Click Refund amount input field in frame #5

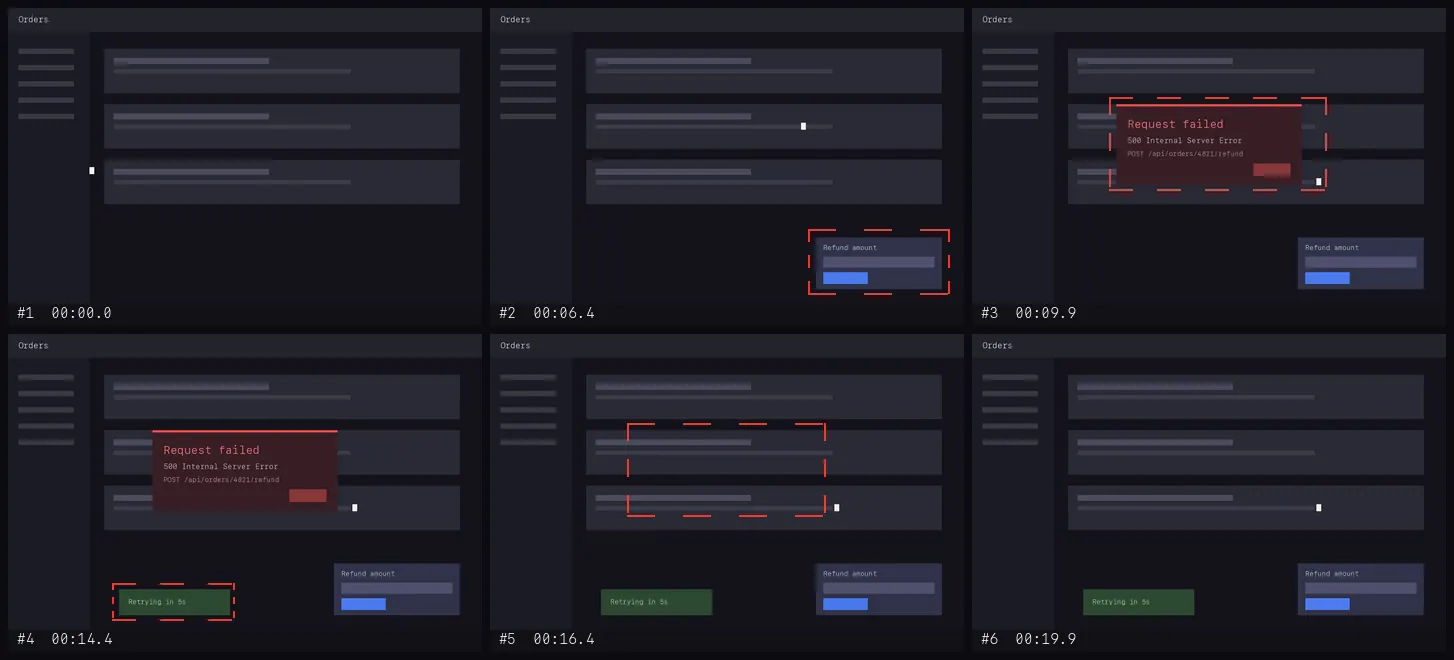879,588
